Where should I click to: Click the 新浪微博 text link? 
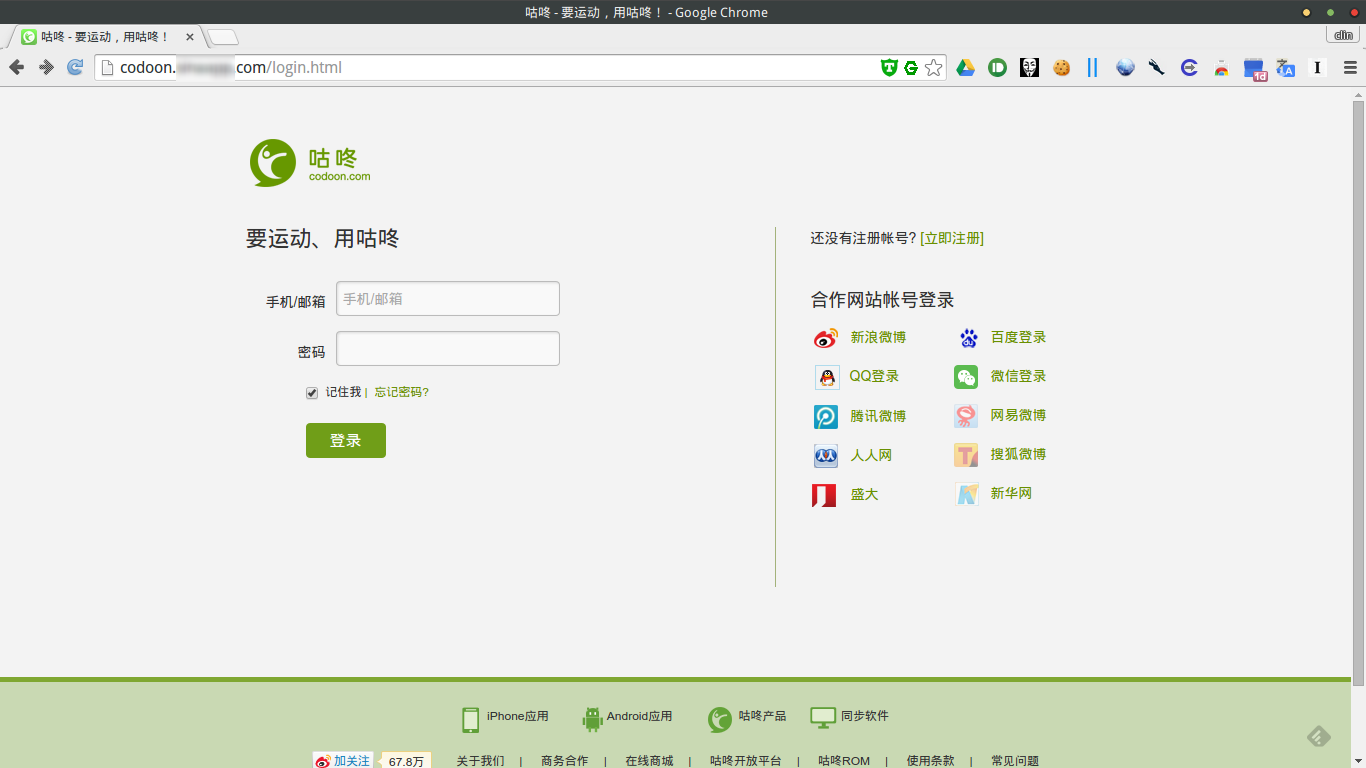pyautogui.click(x=878, y=338)
